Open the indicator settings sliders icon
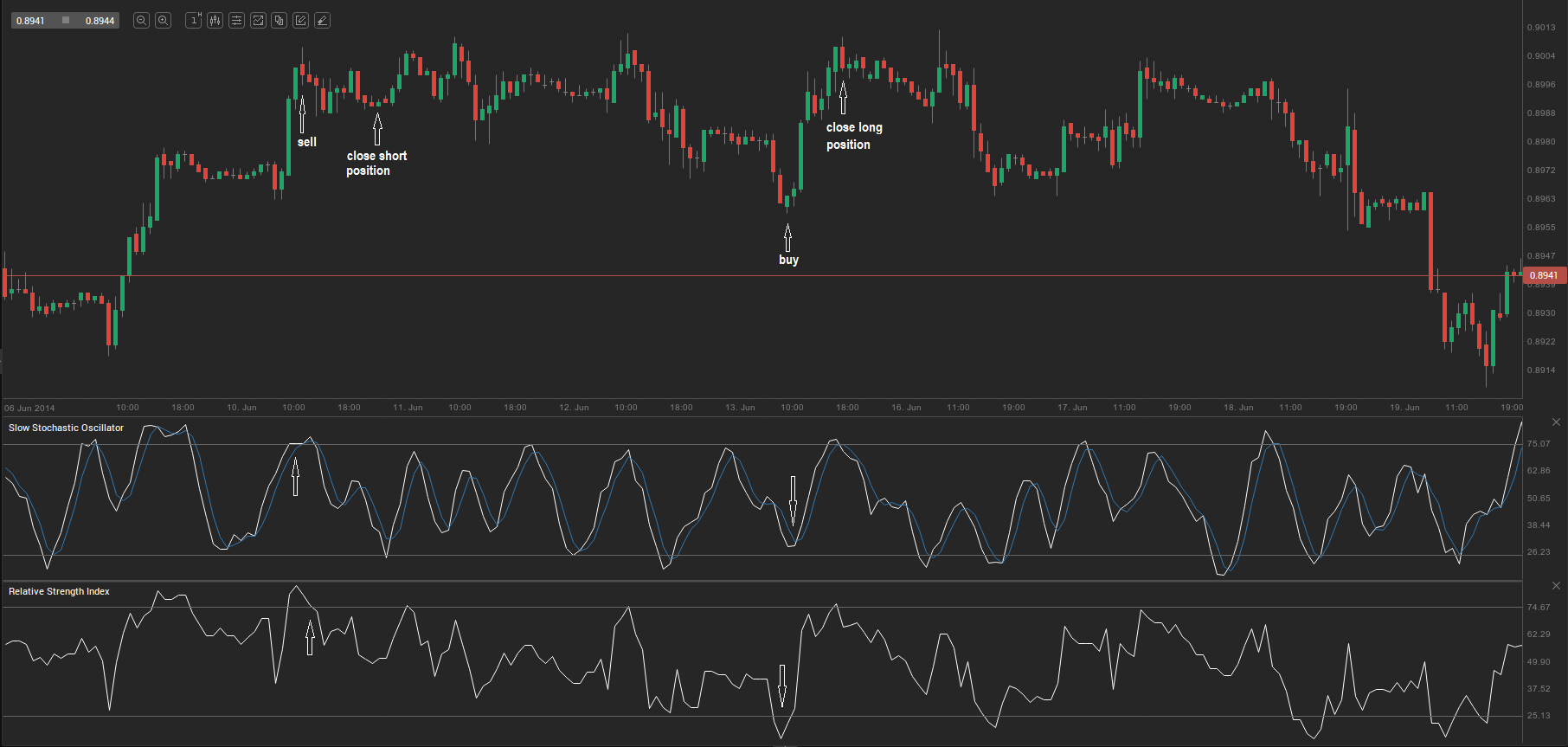Image resolution: width=1568 pixels, height=747 pixels. pyautogui.click(x=236, y=20)
